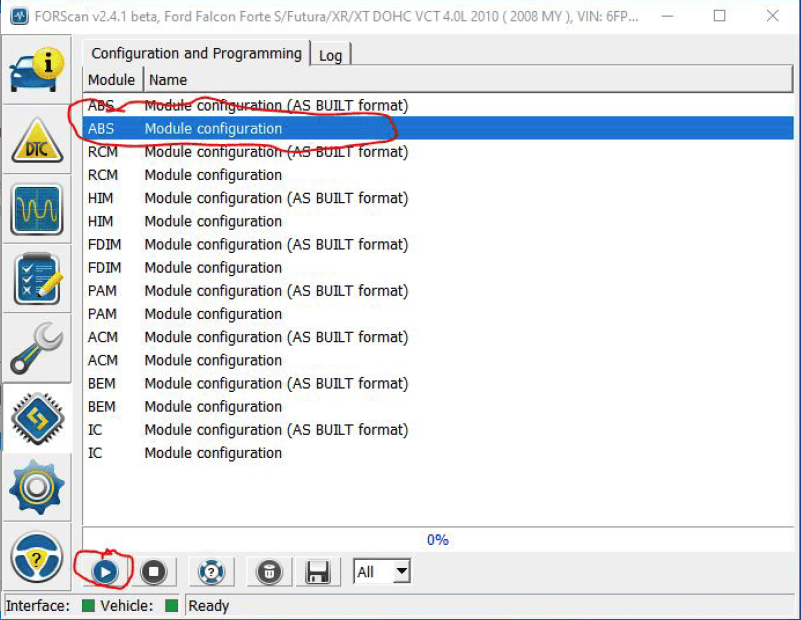
Task: Click the Ready status text
Action: pyautogui.click(x=208, y=606)
